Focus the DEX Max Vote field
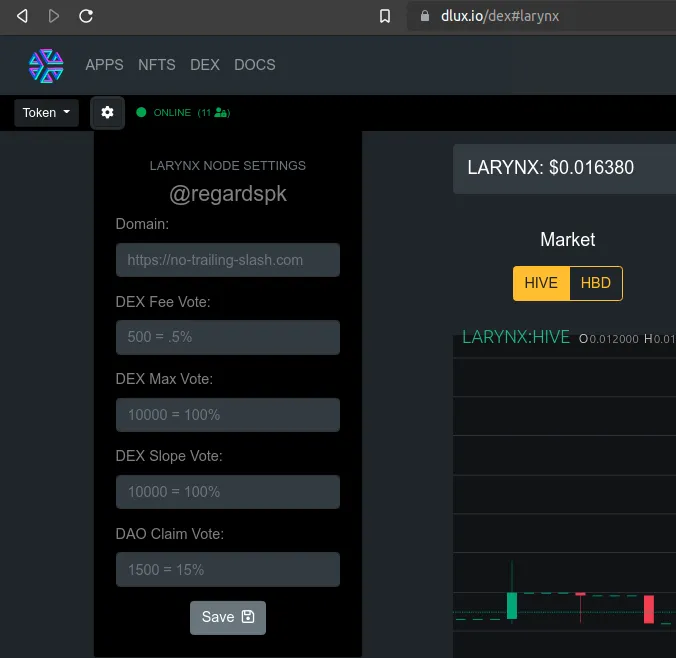The height and width of the screenshot is (658, 676). (228, 415)
